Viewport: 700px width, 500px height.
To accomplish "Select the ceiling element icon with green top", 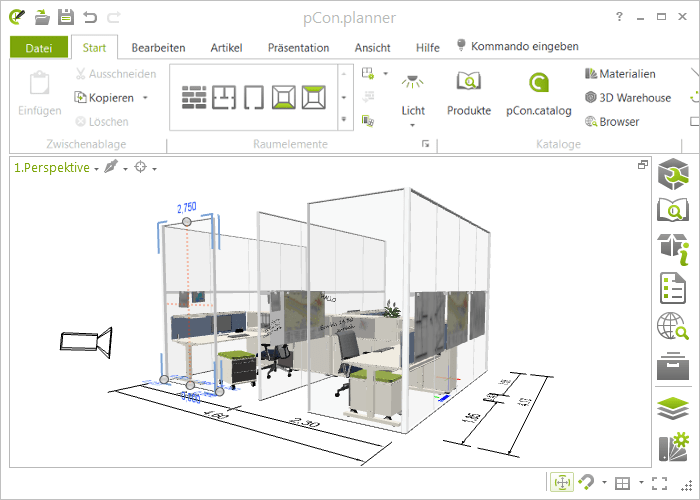I will 313,97.
